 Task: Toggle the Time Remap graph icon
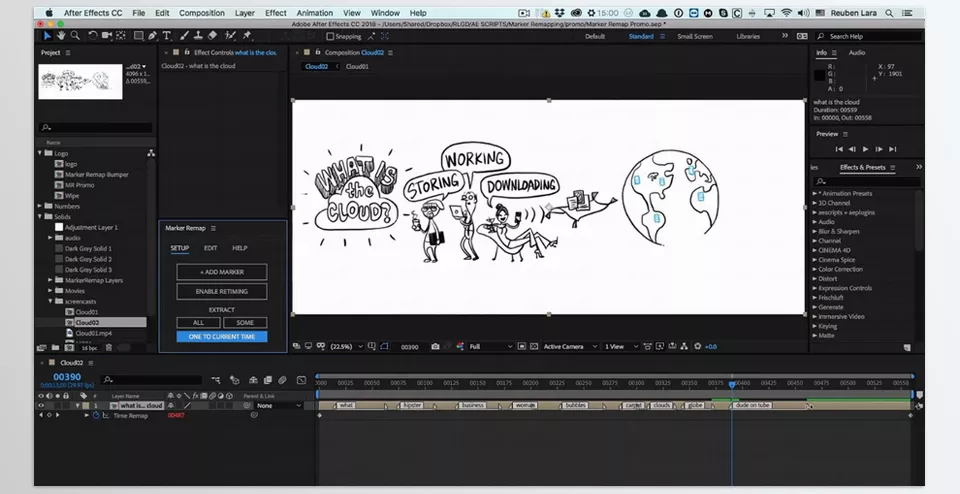pyautogui.click(x=105, y=415)
